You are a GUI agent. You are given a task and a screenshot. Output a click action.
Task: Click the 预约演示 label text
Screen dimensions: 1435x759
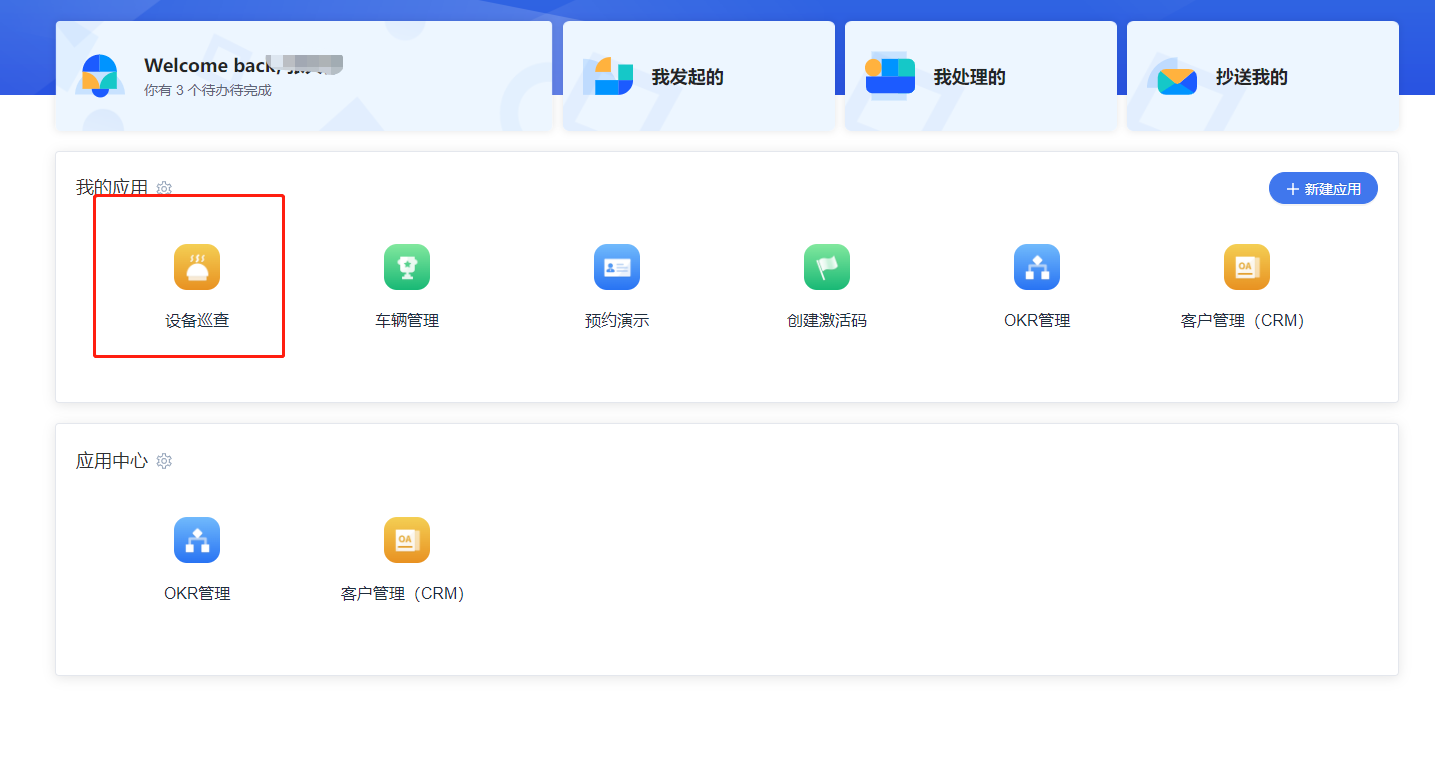[x=617, y=321]
